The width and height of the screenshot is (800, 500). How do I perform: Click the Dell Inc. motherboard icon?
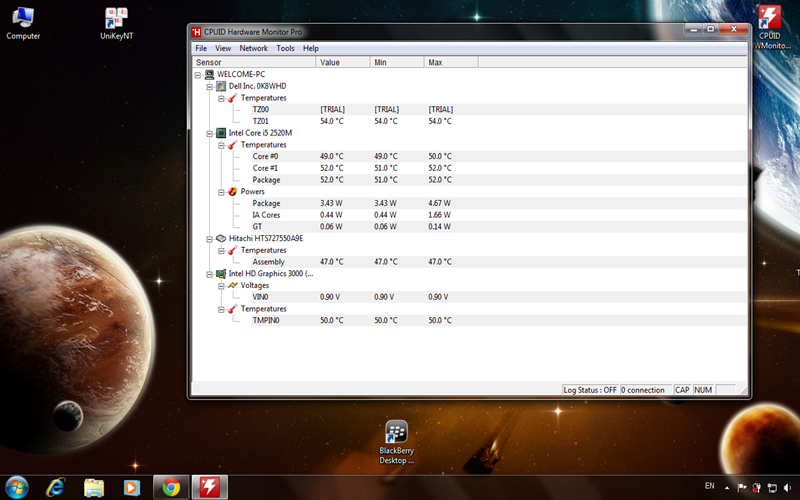coord(221,86)
